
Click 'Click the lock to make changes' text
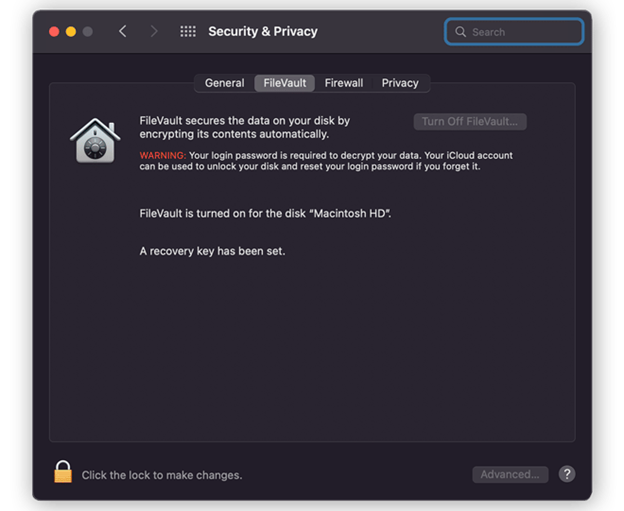click(x=162, y=475)
